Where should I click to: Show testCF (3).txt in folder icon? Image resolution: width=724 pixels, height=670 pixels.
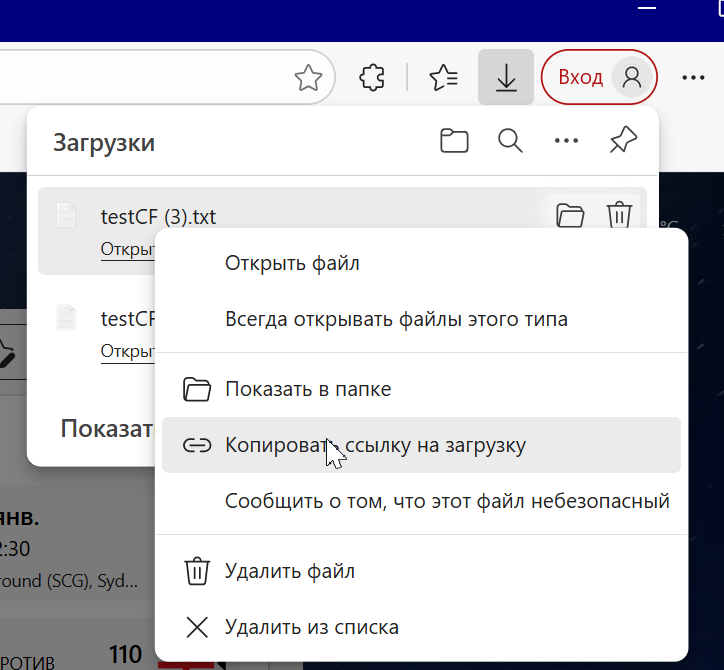[x=570, y=215]
